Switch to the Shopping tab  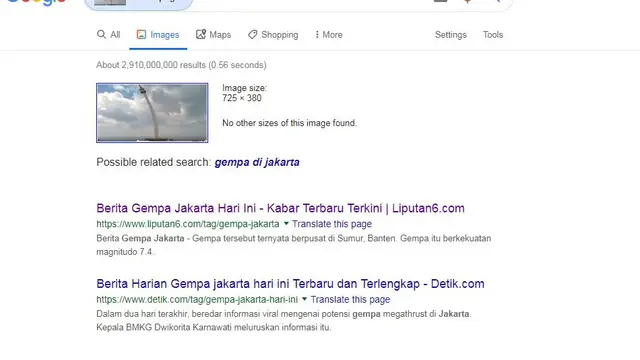pyautogui.click(x=273, y=35)
